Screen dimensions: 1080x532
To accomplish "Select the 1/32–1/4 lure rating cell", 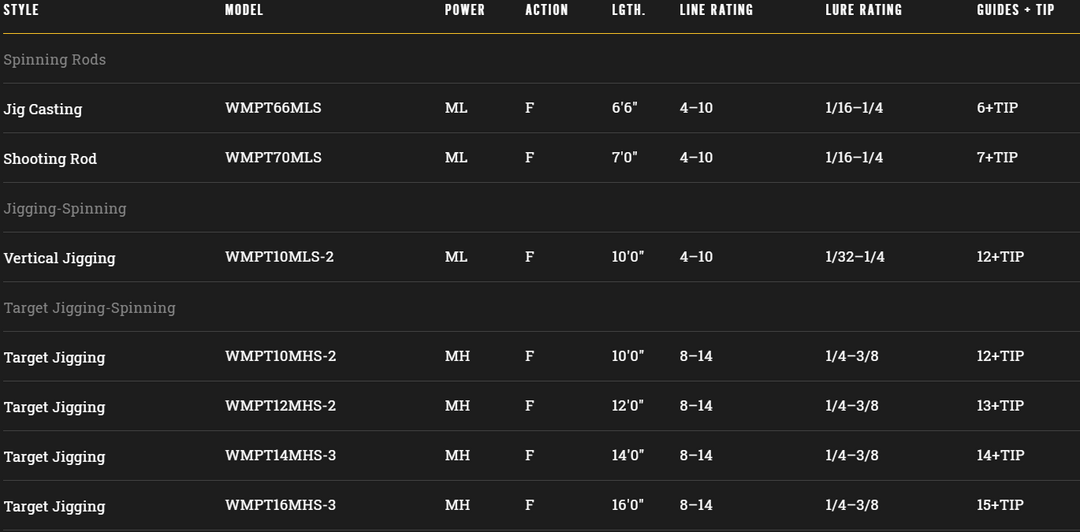I will [855, 257].
